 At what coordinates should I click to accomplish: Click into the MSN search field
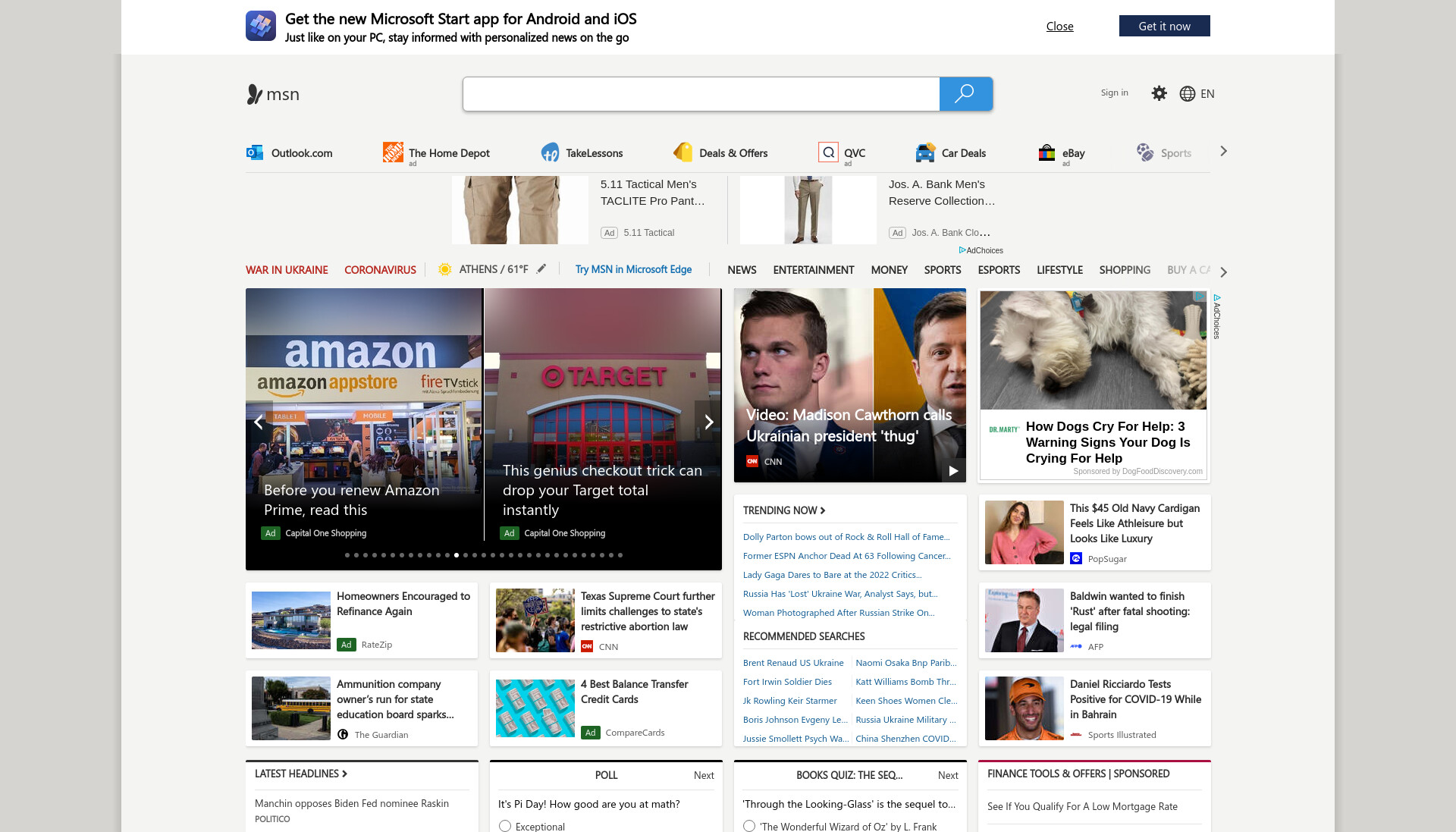pos(701,94)
